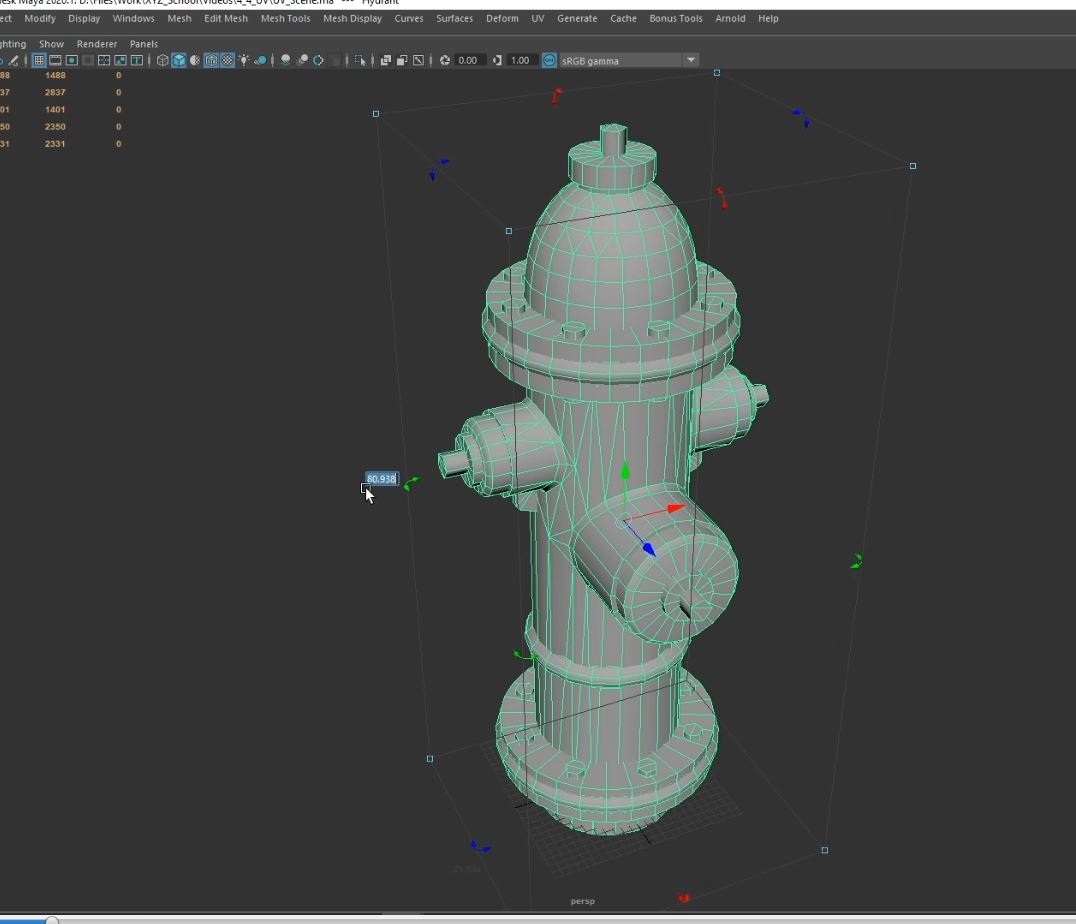Screen dimensions: 1076x924
Task: Toggle wireframe on shaded display
Action: coord(211,60)
